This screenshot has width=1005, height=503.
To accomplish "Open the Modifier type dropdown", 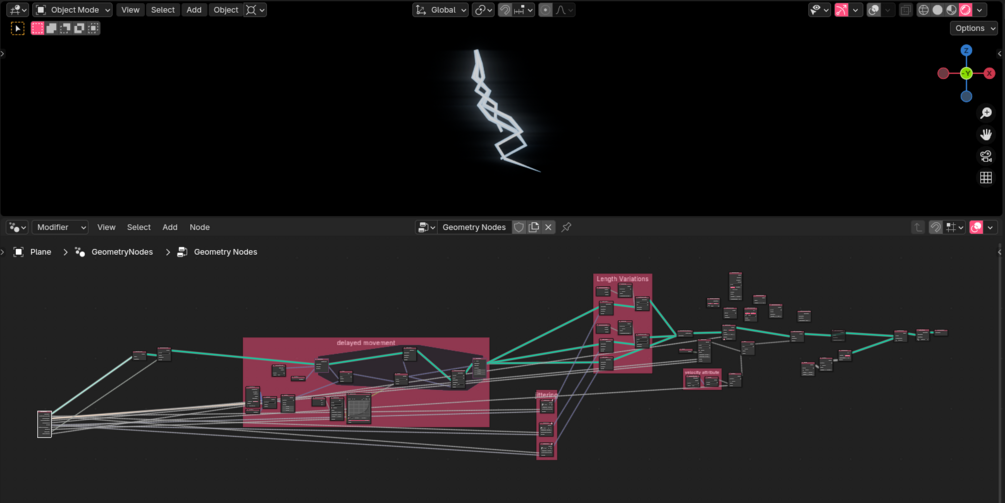I will pos(60,227).
